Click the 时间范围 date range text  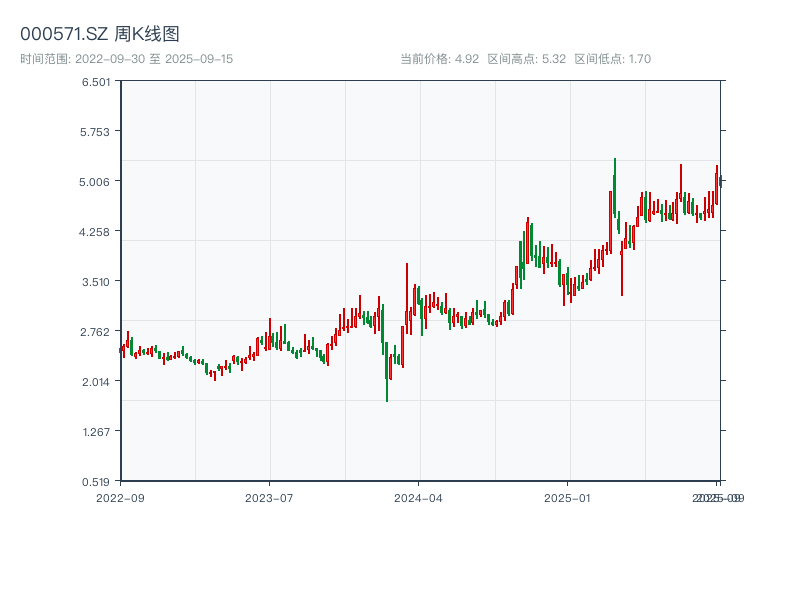click(126, 59)
